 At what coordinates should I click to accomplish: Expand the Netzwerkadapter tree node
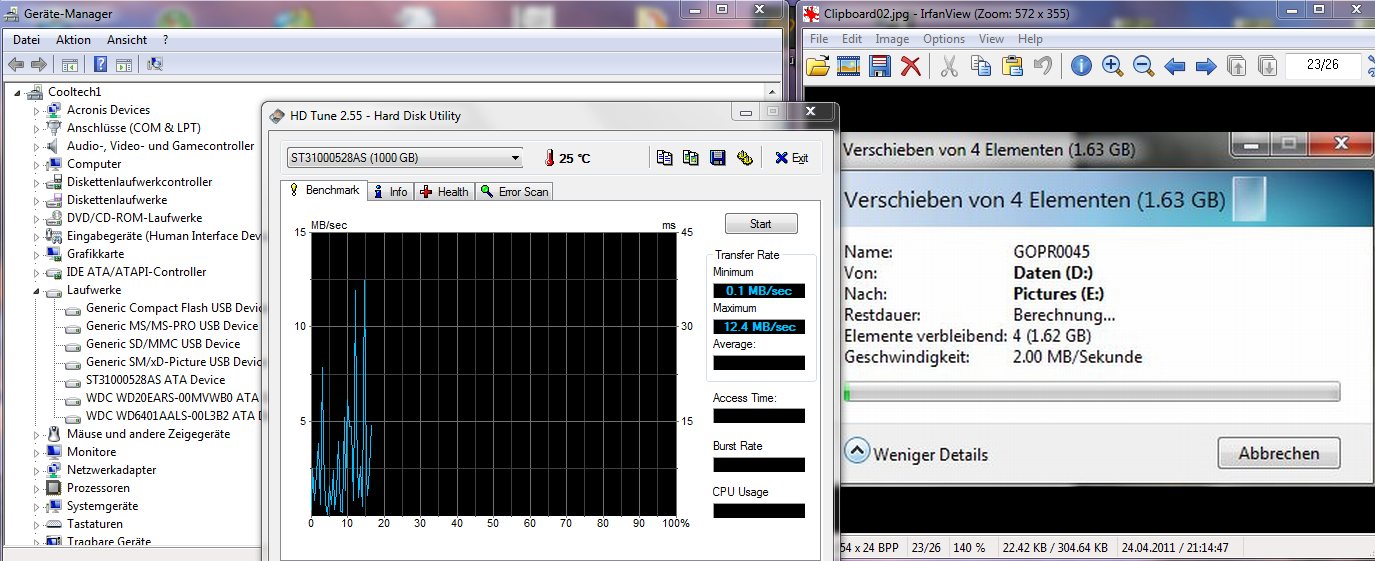coord(39,470)
